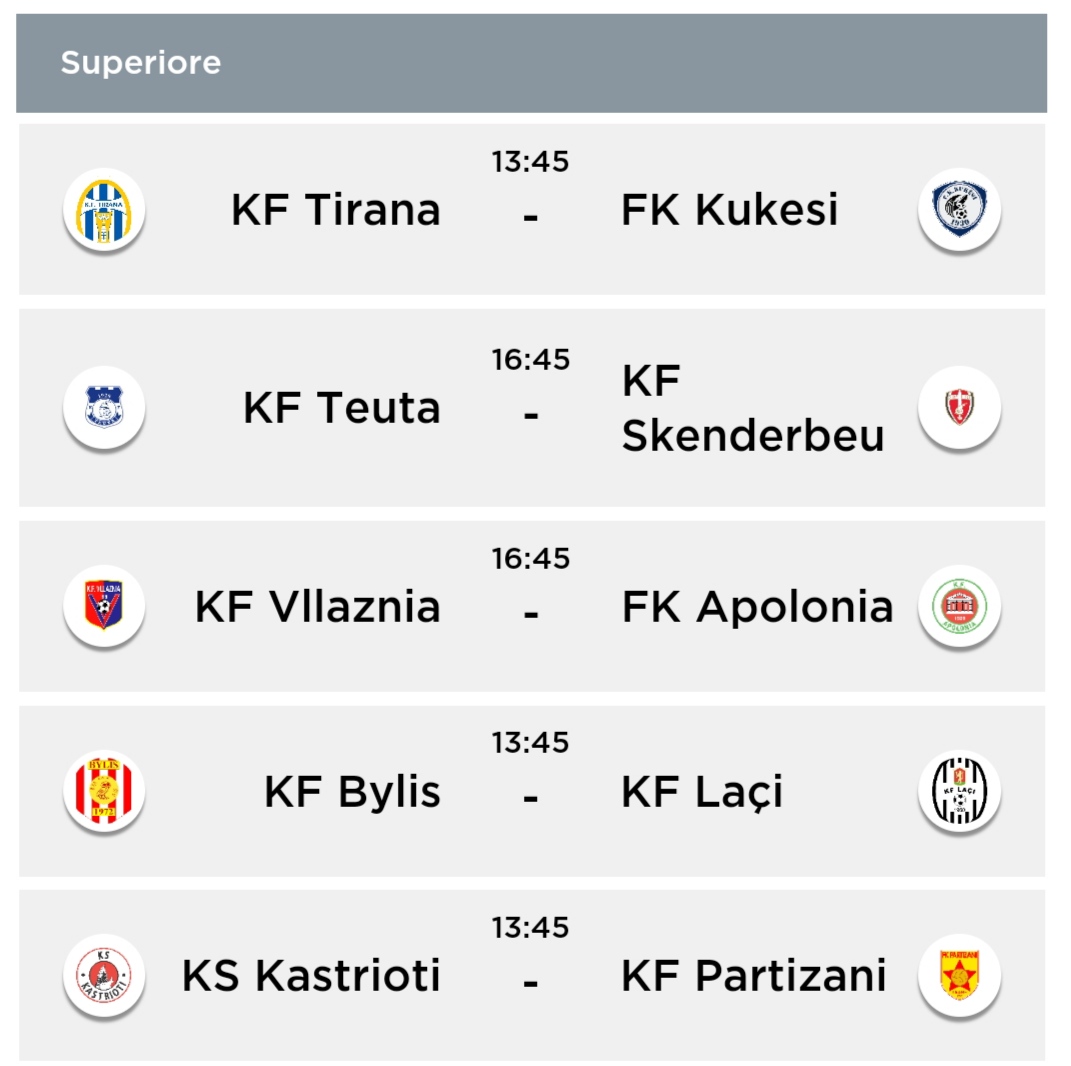The height and width of the screenshot is (1066, 1071).
Task: Open the KF Tirana team name
Action: tap(336, 210)
